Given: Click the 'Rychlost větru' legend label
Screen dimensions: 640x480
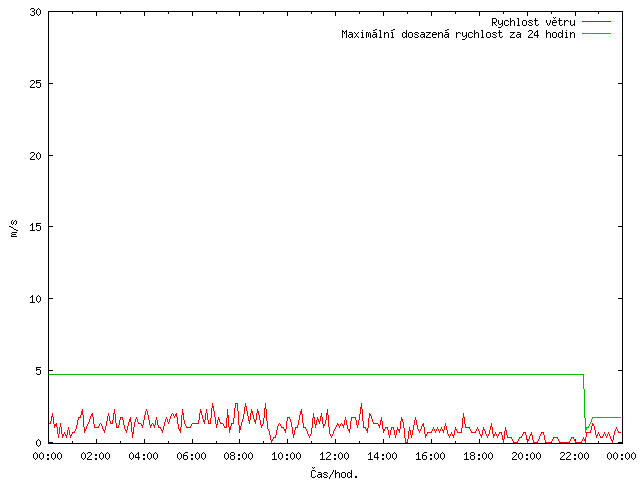Looking at the screenshot, I should coord(533,22).
